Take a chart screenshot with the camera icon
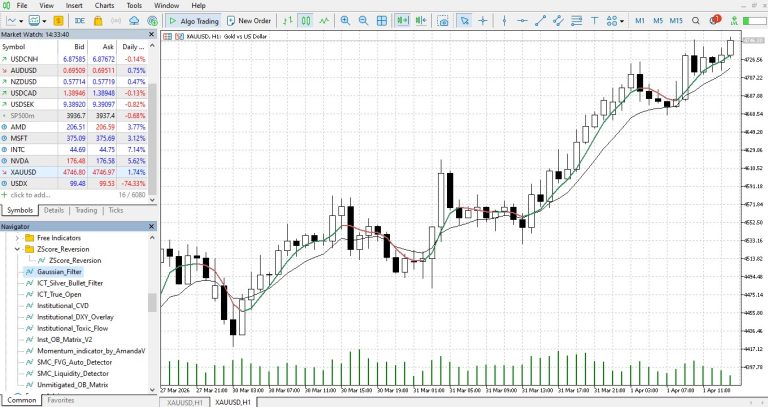Viewport: 768px width, 407px height. point(443,21)
